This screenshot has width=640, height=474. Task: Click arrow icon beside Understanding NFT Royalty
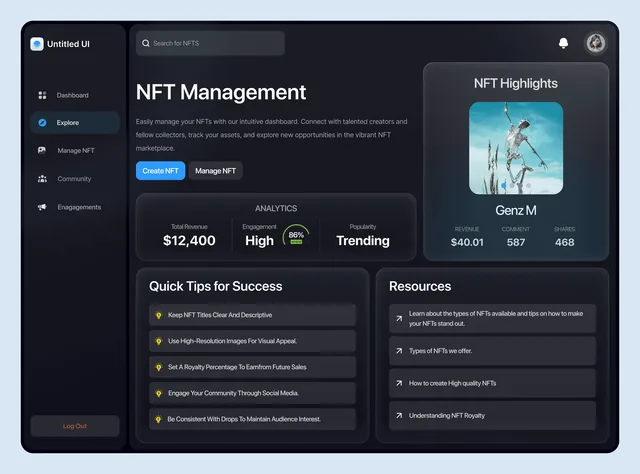pos(399,416)
